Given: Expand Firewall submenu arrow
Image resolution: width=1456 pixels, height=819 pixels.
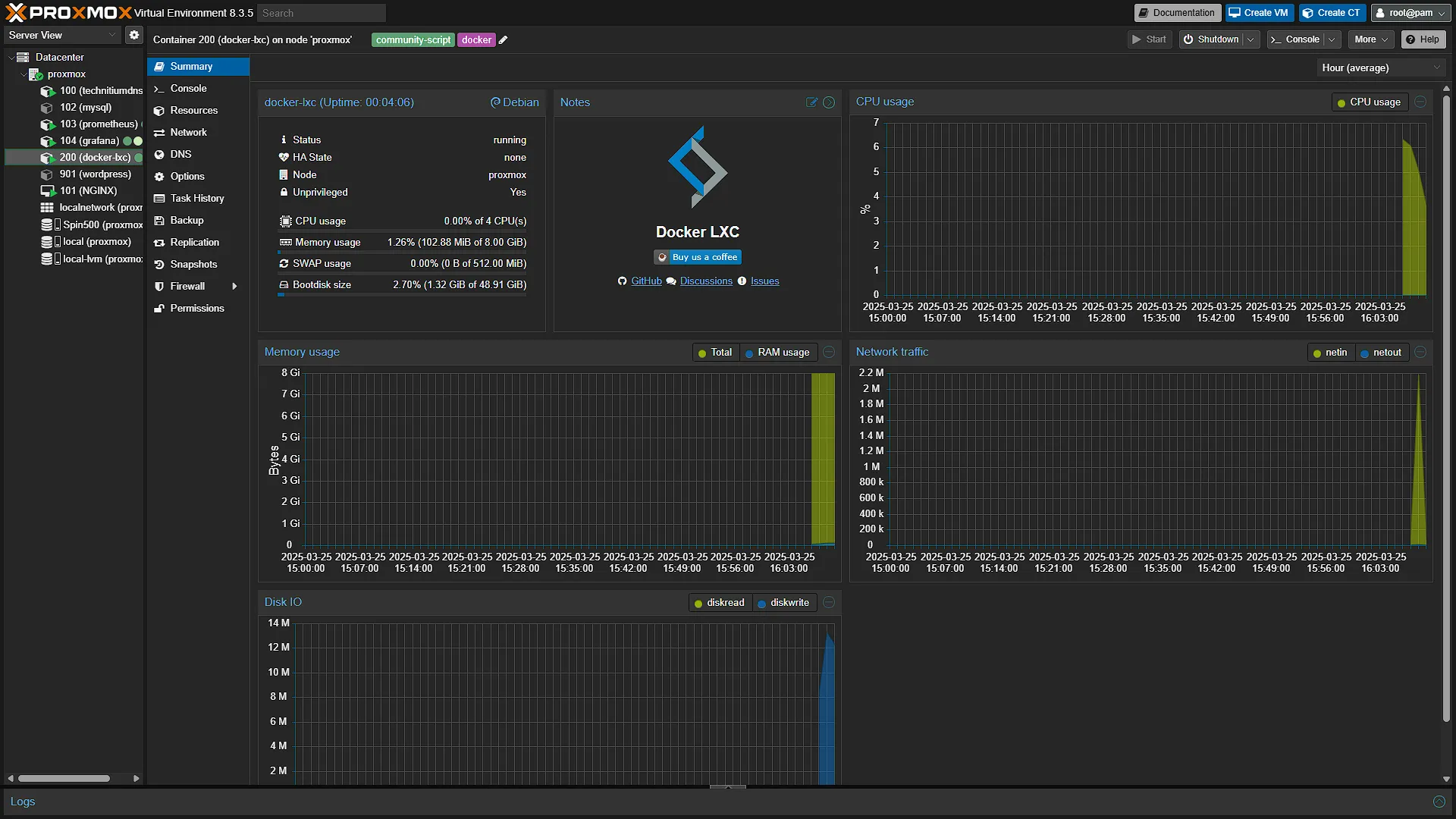Looking at the screenshot, I should click(235, 286).
